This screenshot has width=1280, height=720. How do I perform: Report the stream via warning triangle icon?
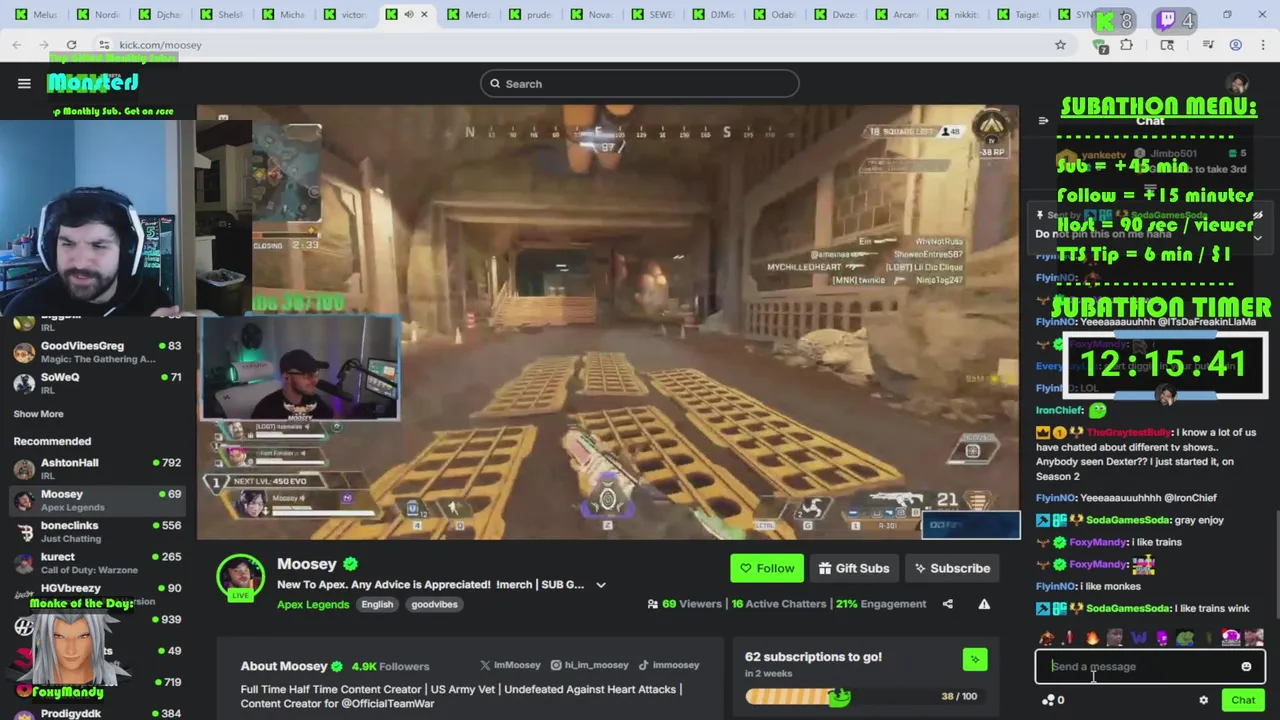tap(984, 604)
